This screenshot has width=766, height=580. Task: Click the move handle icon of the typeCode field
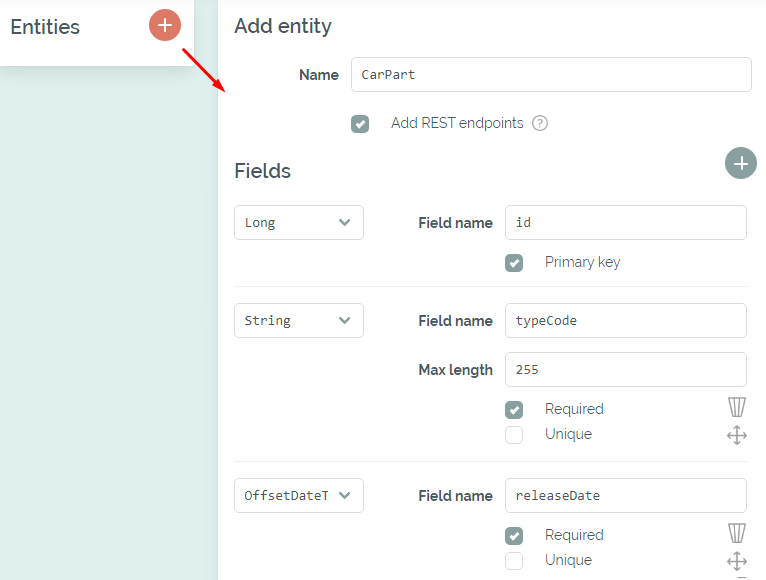(737, 435)
